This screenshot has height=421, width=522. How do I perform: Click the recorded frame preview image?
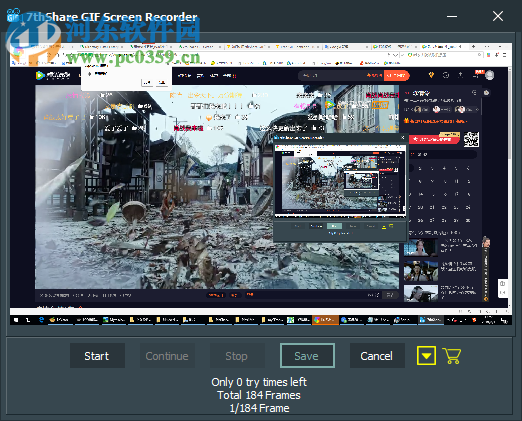point(261,184)
